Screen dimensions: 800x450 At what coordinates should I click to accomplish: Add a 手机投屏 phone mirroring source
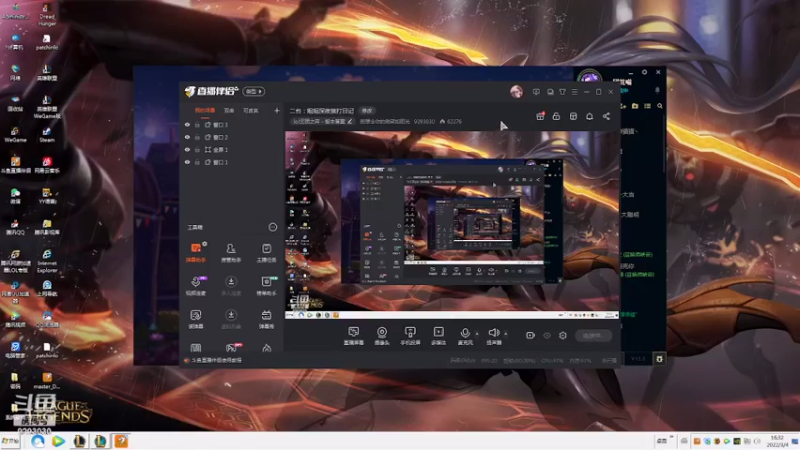click(x=410, y=336)
